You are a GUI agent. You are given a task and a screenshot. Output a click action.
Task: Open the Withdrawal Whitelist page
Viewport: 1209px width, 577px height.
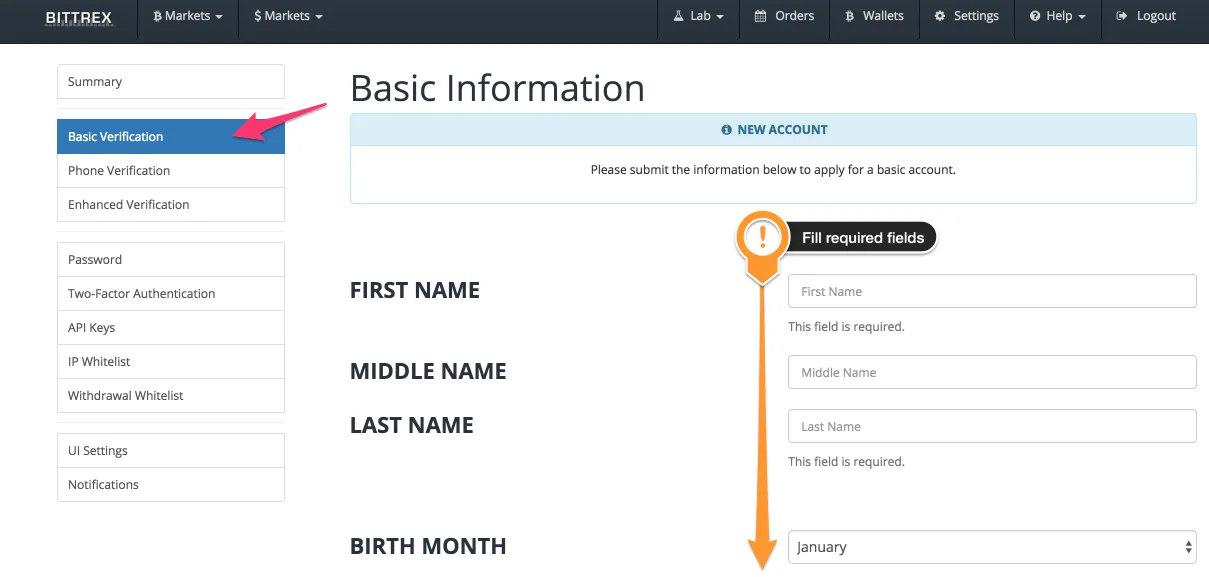[x=171, y=396]
